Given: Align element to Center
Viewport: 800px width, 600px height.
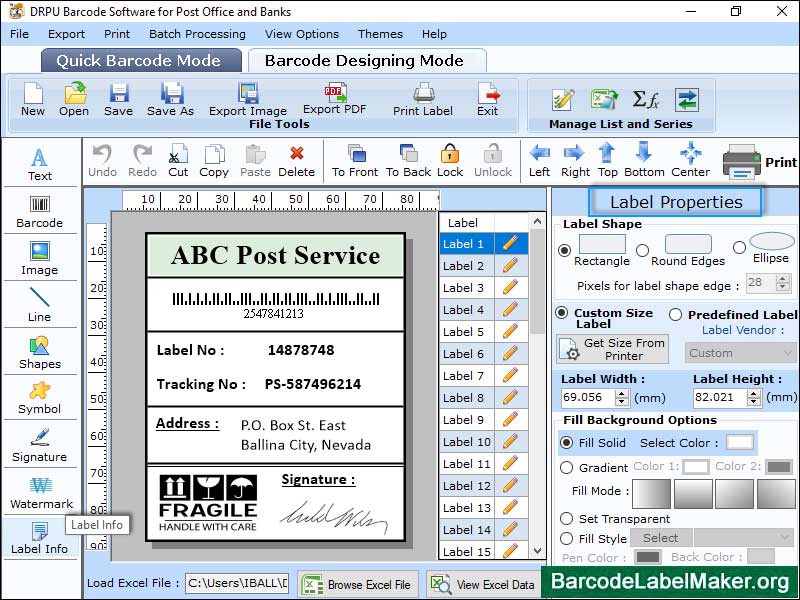Looking at the screenshot, I should (690, 161).
